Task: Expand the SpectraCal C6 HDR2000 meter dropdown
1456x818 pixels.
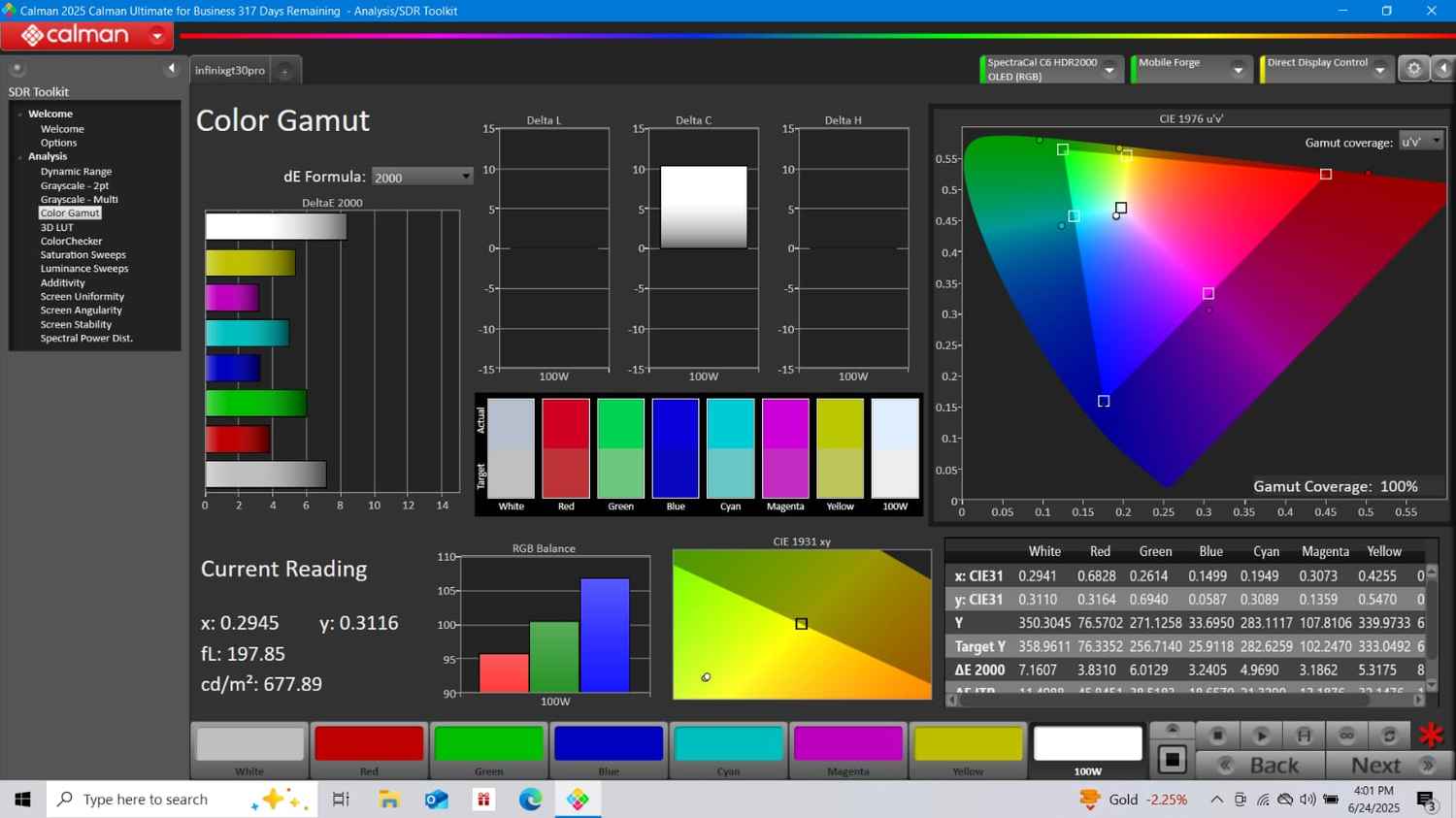Action: (x=1109, y=70)
